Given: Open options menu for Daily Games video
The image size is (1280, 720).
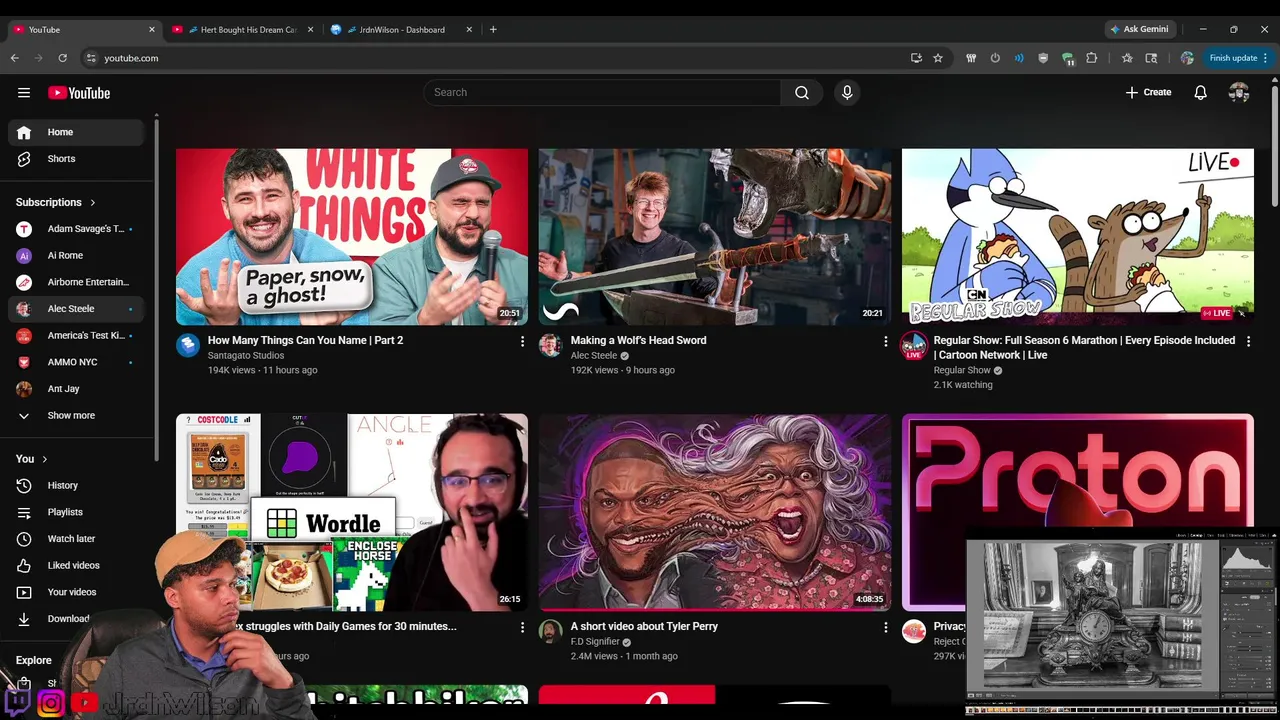Looking at the screenshot, I should pyautogui.click(x=522, y=628).
